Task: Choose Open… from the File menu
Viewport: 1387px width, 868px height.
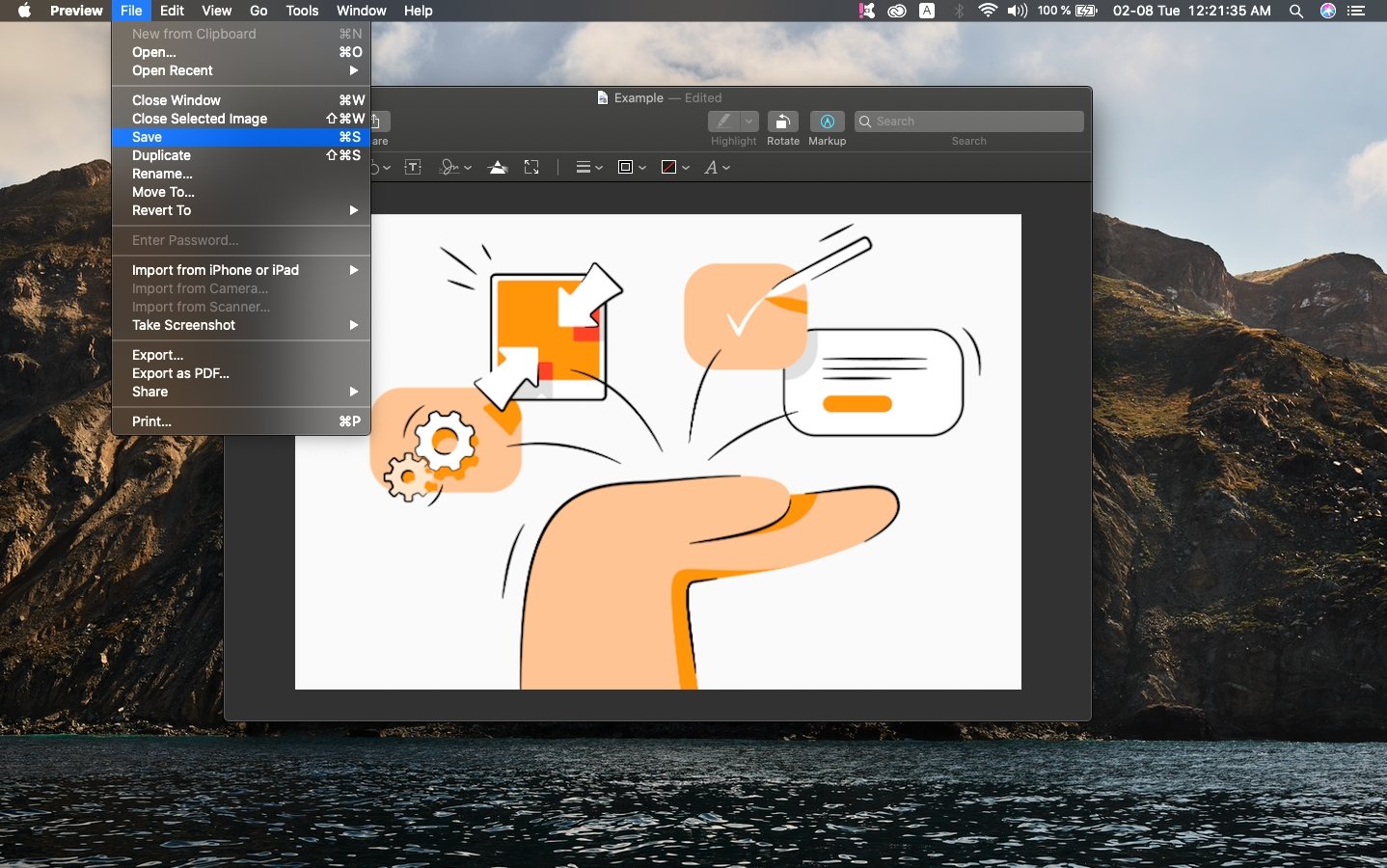Action: click(241, 52)
